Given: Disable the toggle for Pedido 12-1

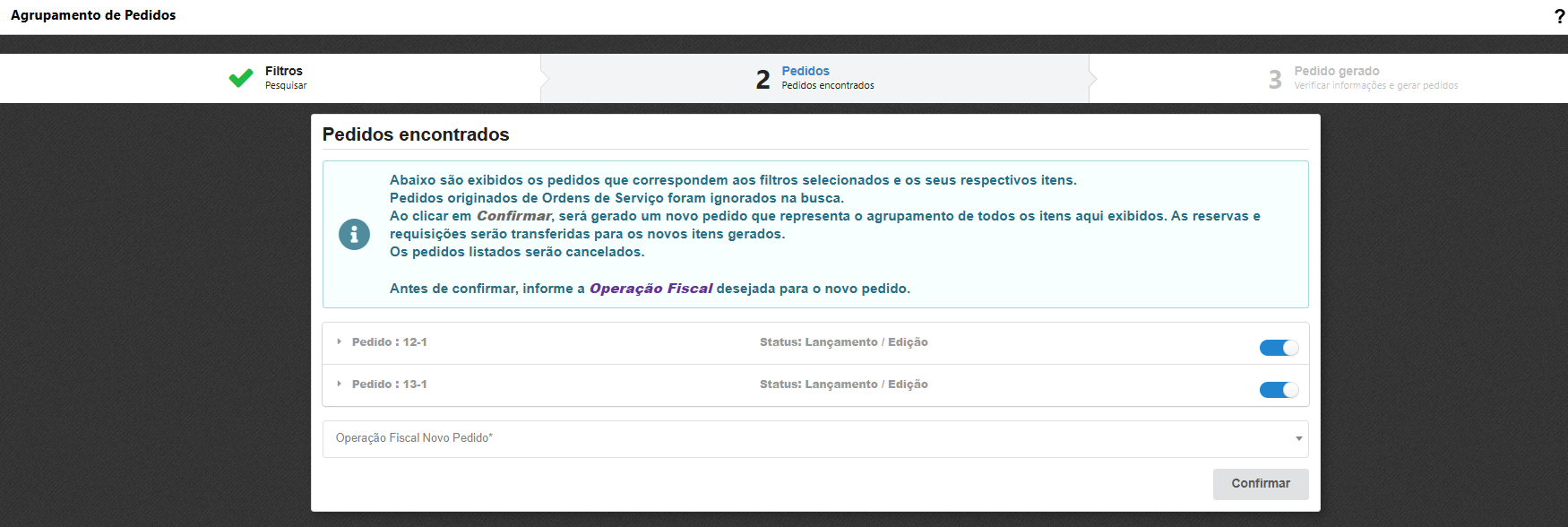Looking at the screenshot, I should [1279, 348].
